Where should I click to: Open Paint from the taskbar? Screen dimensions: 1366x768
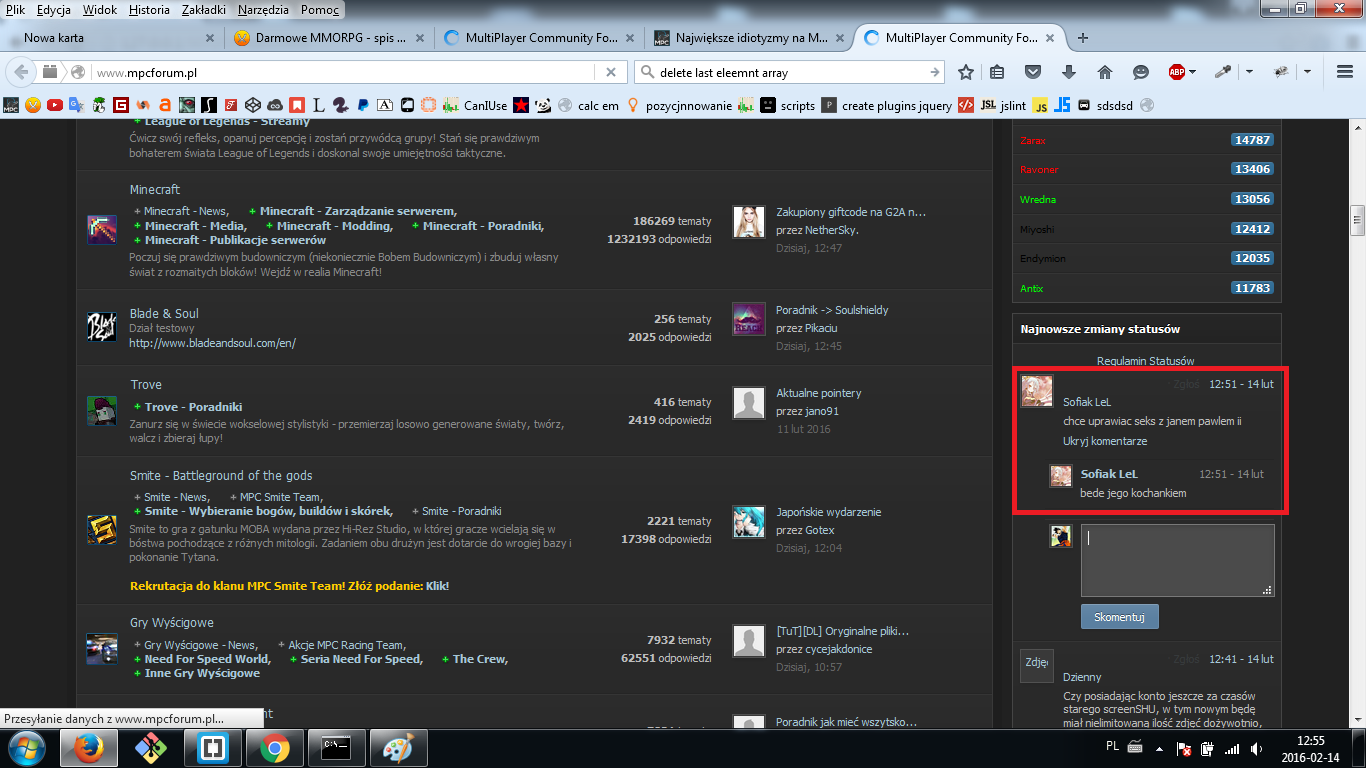click(398, 748)
